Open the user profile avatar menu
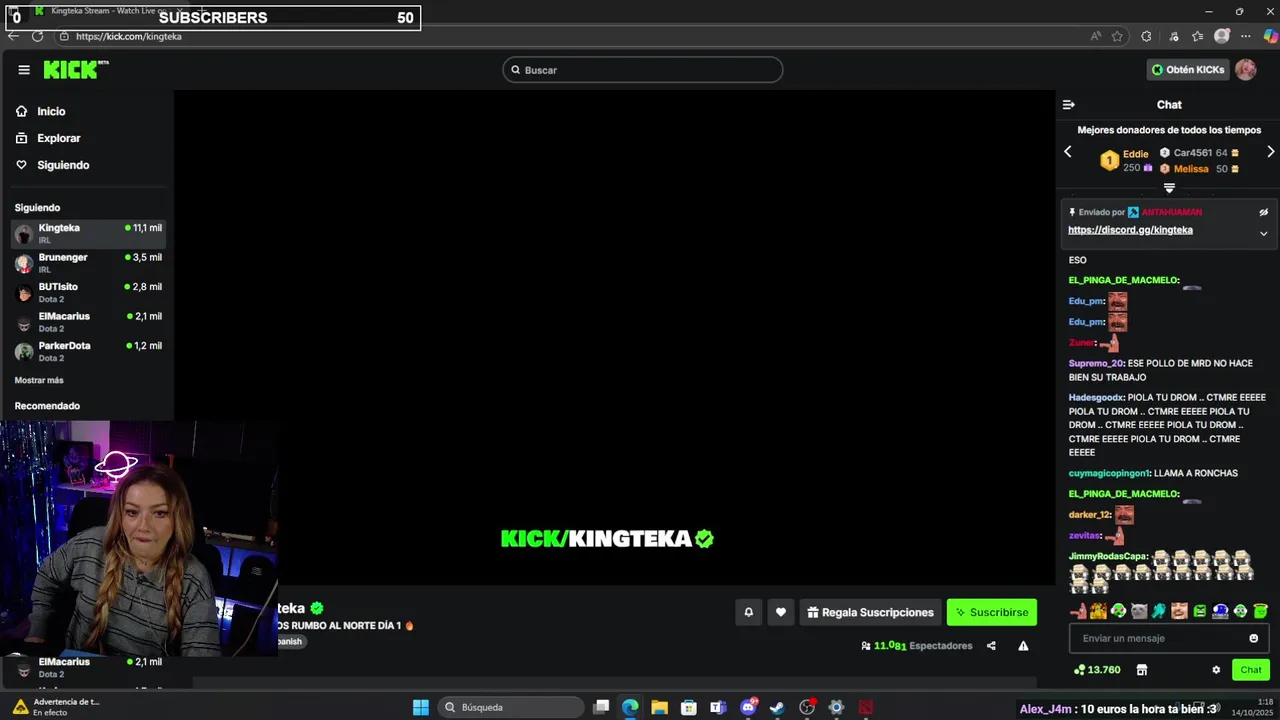 [1245, 70]
